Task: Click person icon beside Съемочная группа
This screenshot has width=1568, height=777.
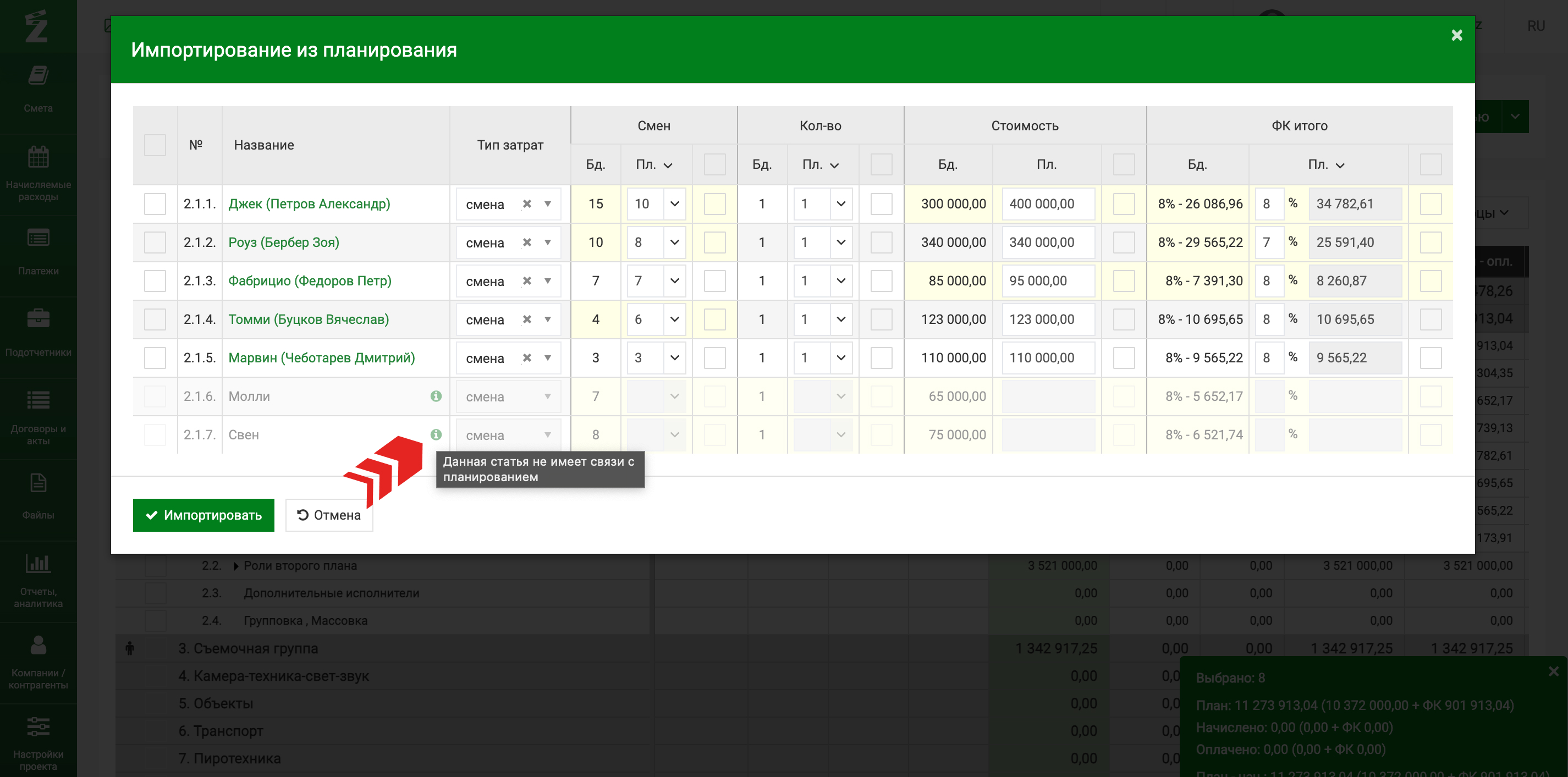Action: click(x=130, y=649)
